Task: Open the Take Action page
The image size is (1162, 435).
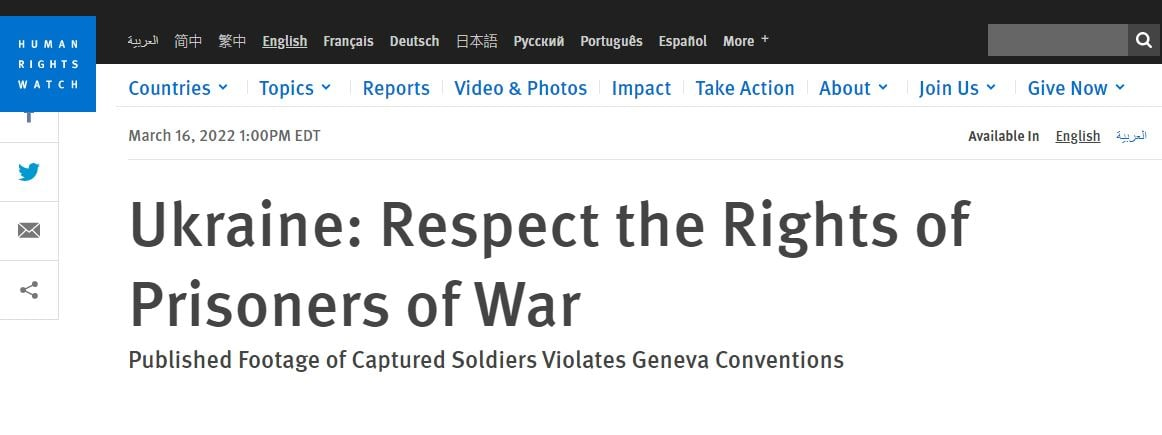Action: coord(745,88)
